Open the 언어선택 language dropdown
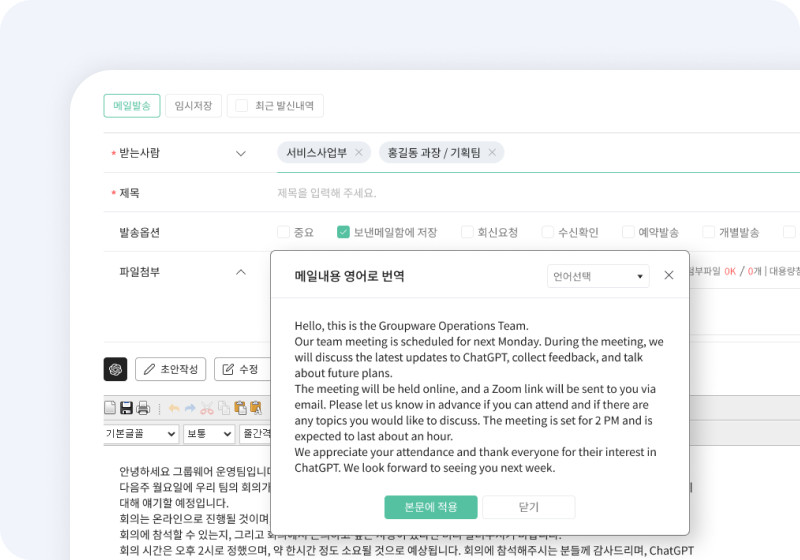Image resolution: width=800 pixels, height=560 pixels. tap(598, 276)
